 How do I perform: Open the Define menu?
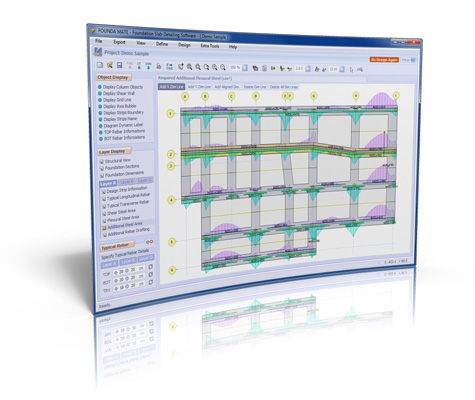[162, 44]
